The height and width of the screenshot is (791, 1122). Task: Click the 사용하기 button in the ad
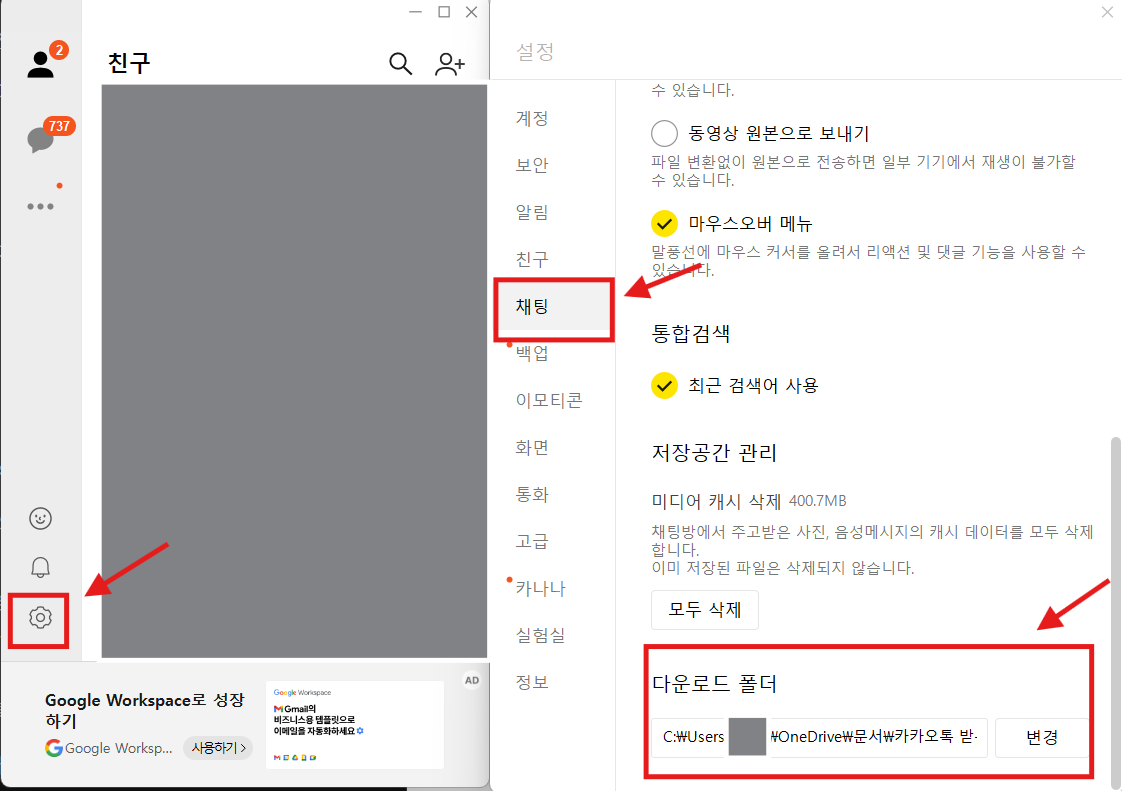click(x=218, y=748)
